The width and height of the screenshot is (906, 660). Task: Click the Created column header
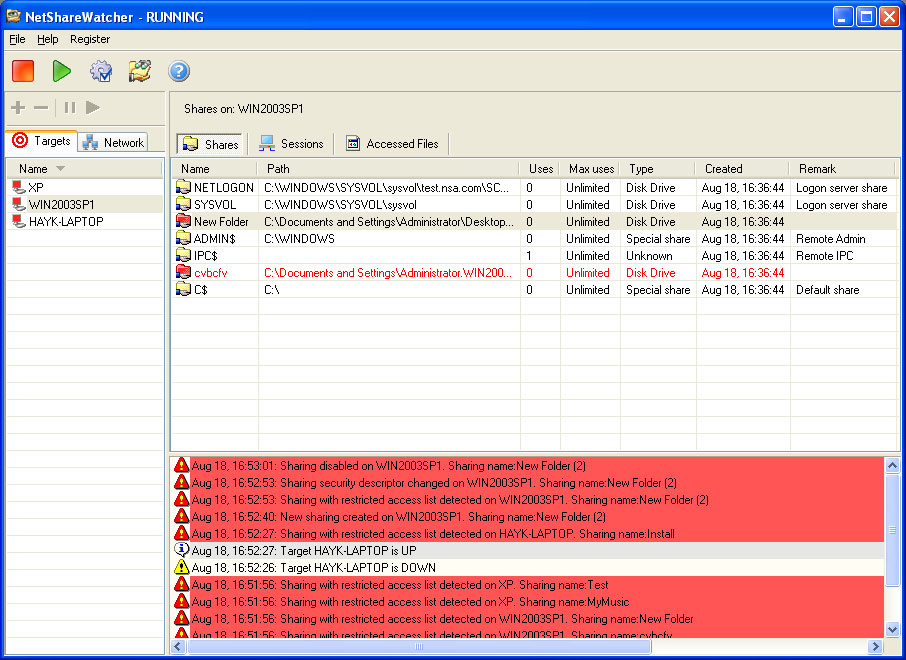click(x=743, y=169)
